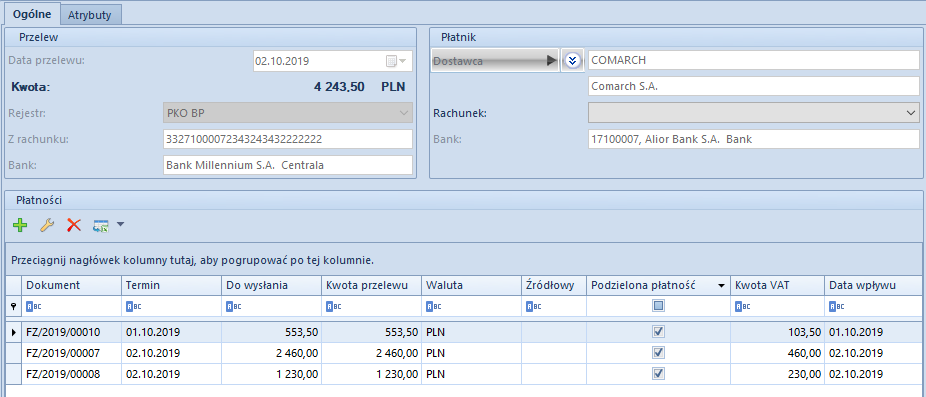Screen dimensions: 926x397
Task: Select the Ogólne tab
Action: click(x=32, y=14)
